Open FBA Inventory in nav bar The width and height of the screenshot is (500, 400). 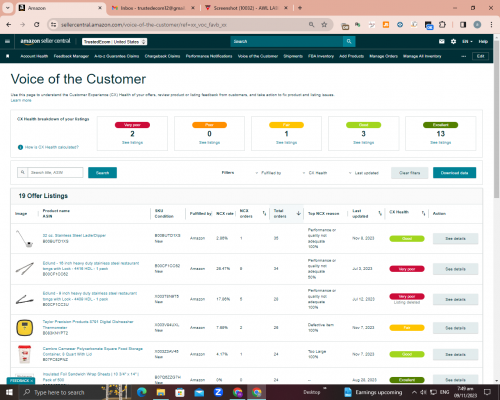tap(321, 56)
